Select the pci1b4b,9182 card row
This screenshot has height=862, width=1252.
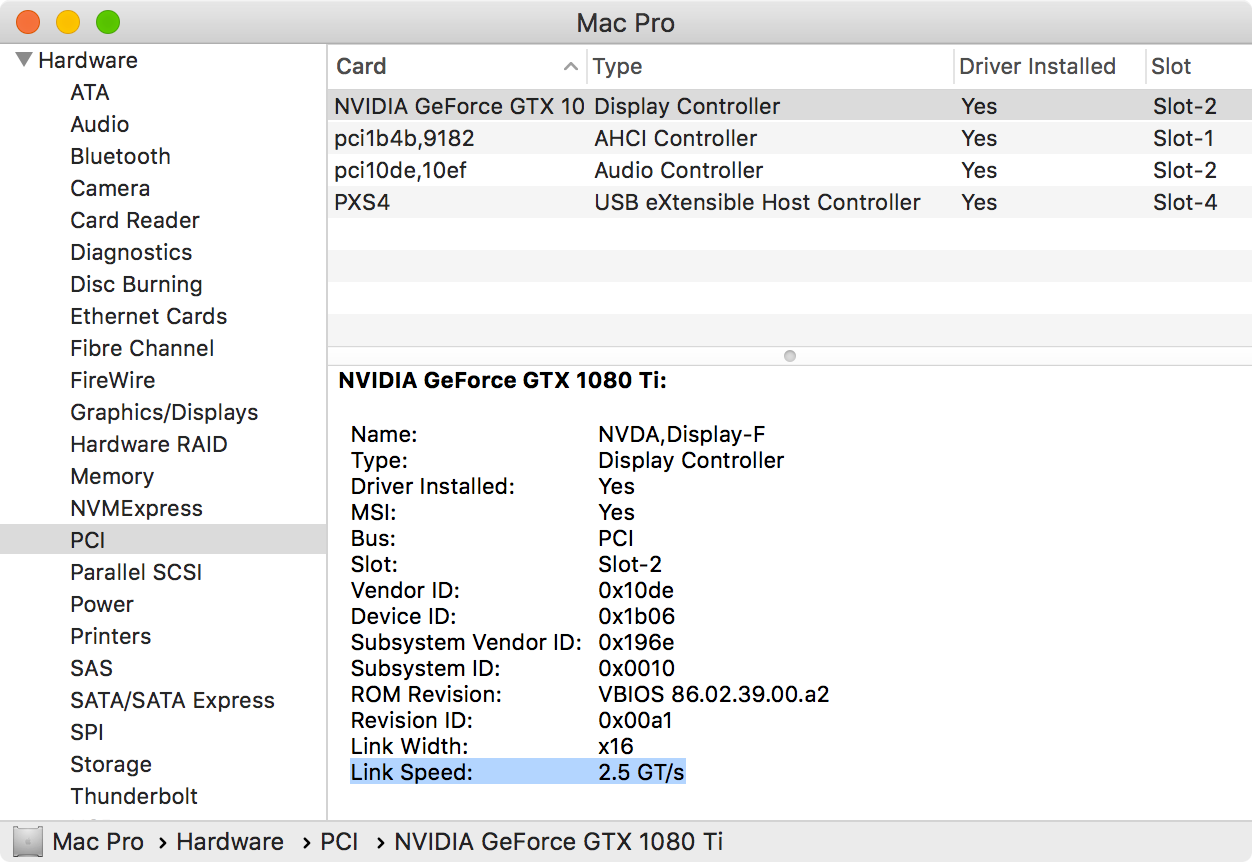coord(789,138)
